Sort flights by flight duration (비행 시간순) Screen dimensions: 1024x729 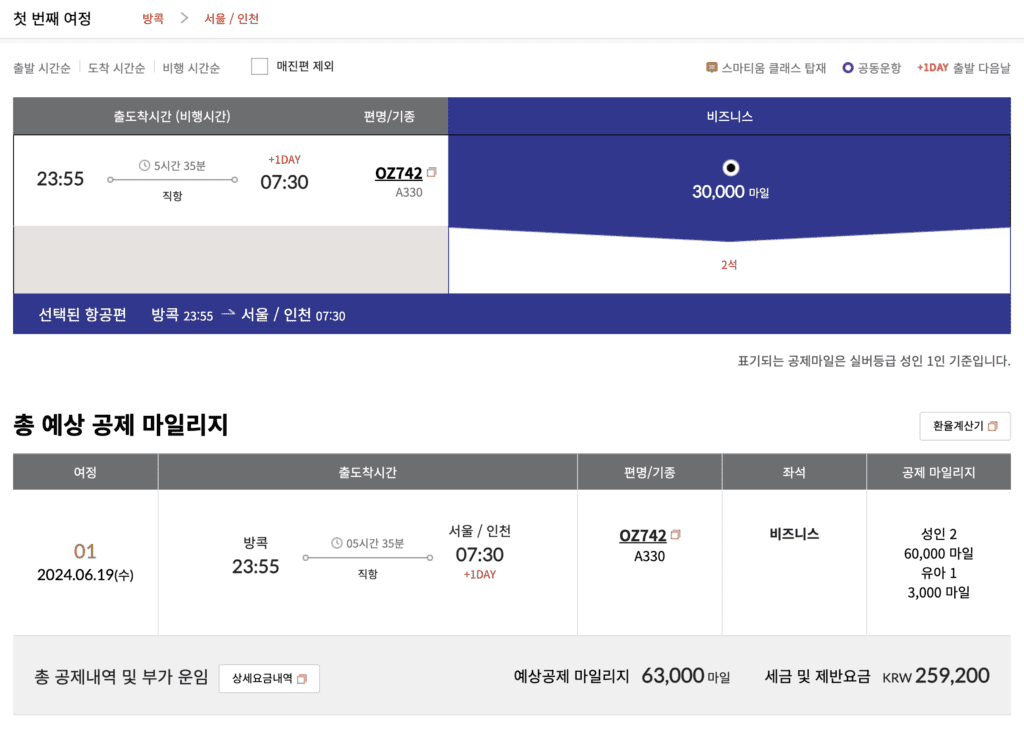coord(191,68)
